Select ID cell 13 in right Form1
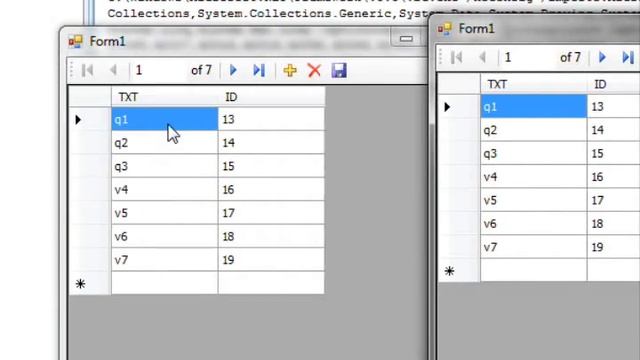Viewport: 640px width, 360px height. click(614, 107)
